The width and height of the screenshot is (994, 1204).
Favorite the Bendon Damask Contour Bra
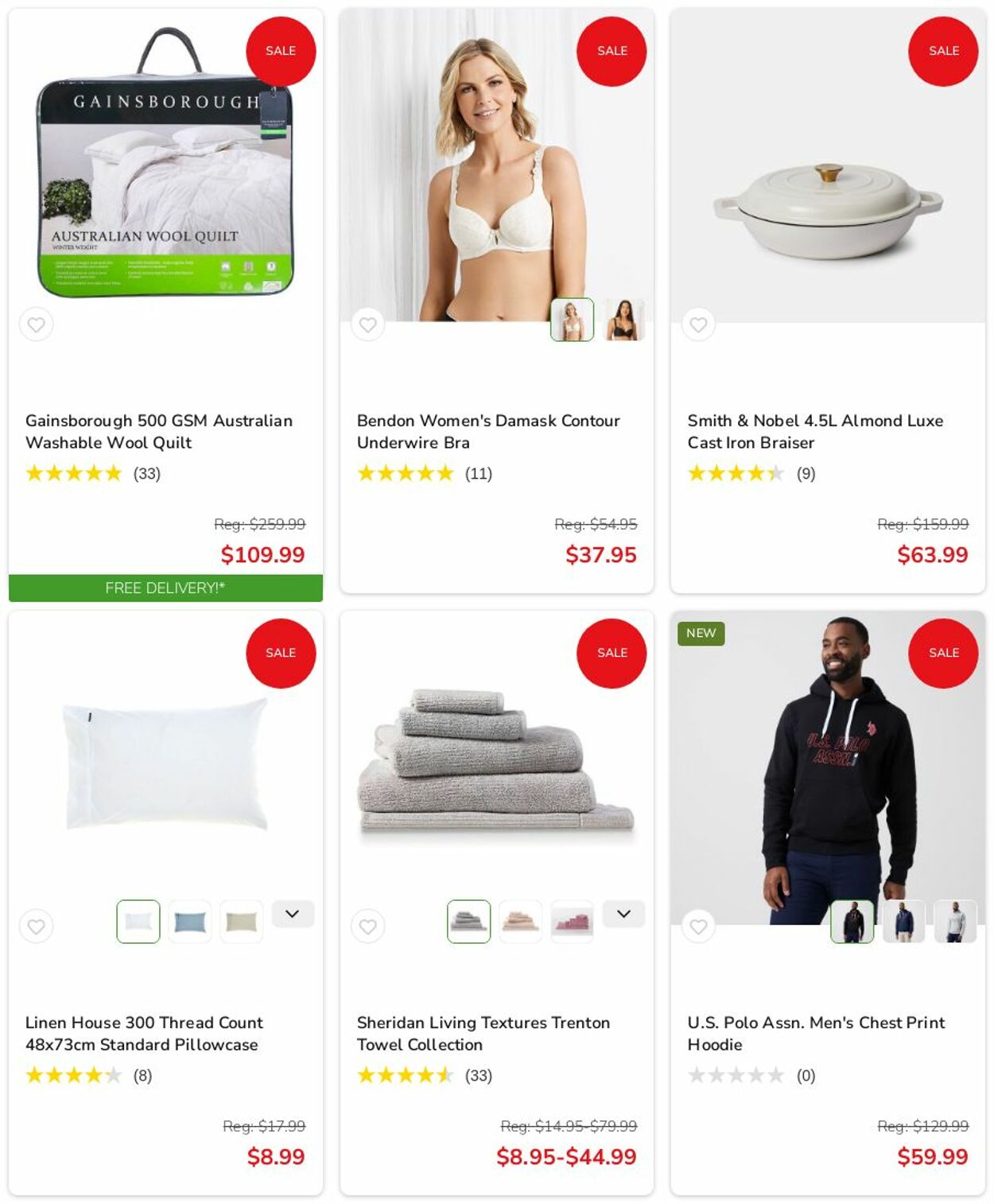[x=367, y=324]
